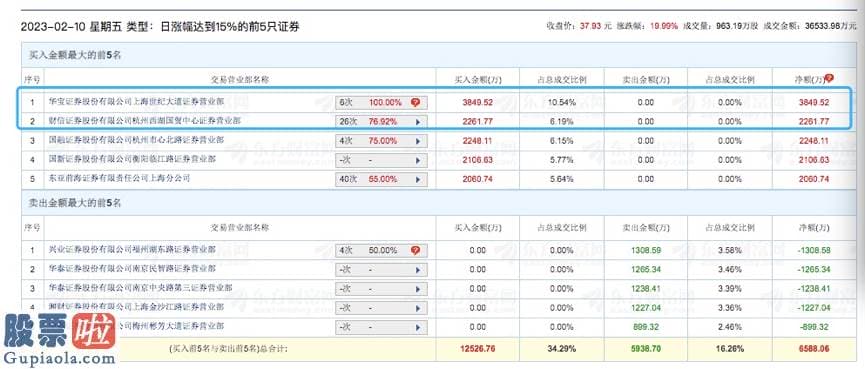Expand the arrow in 国融证券 4次 box
This screenshot has width=865, height=369.
click(x=418, y=141)
